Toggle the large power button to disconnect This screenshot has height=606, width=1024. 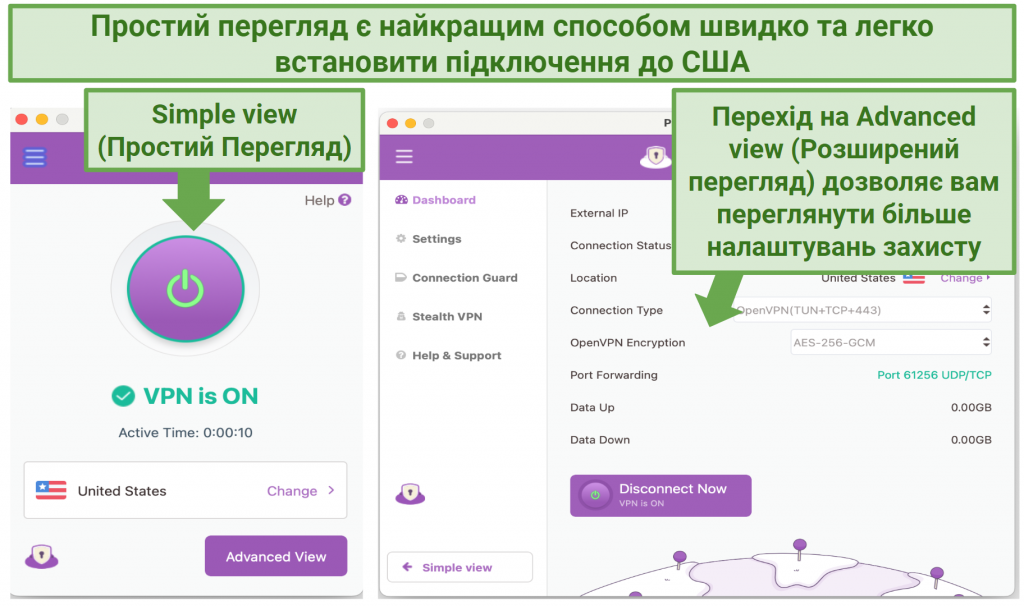[185, 287]
